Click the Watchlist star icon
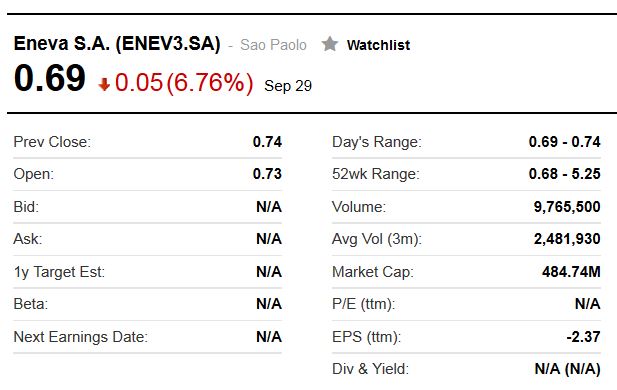The image size is (617, 390). (x=329, y=44)
